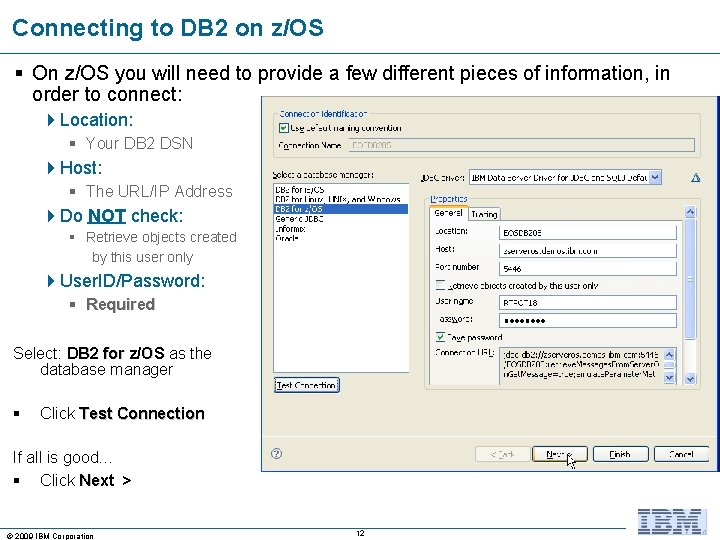This screenshot has width=720, height=540.
Task: Click the Your DB2 DSN text
Action: 139,143
